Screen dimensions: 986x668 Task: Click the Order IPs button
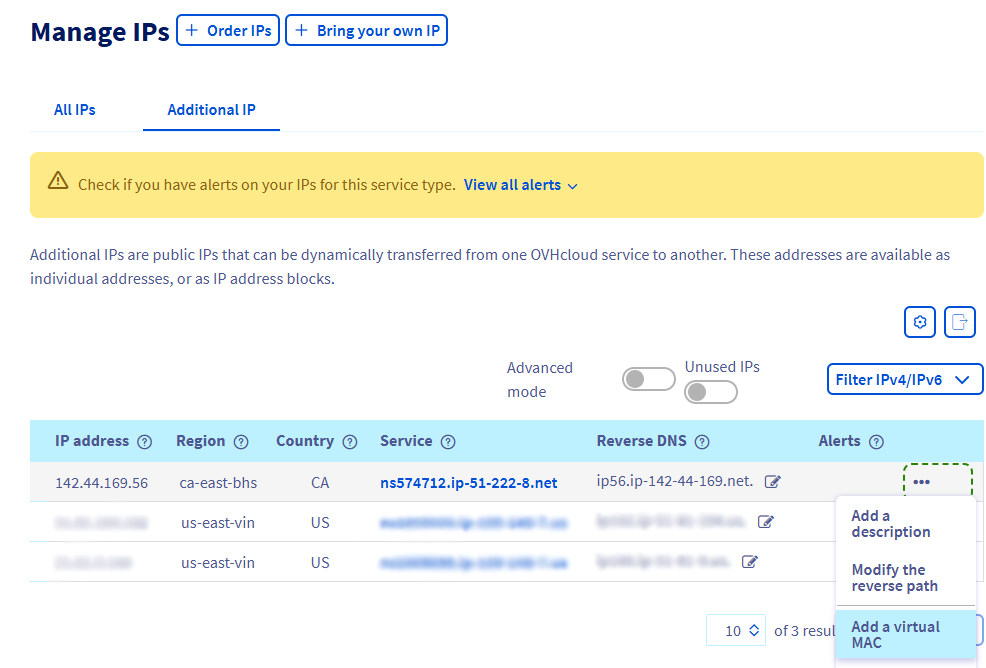228,30
